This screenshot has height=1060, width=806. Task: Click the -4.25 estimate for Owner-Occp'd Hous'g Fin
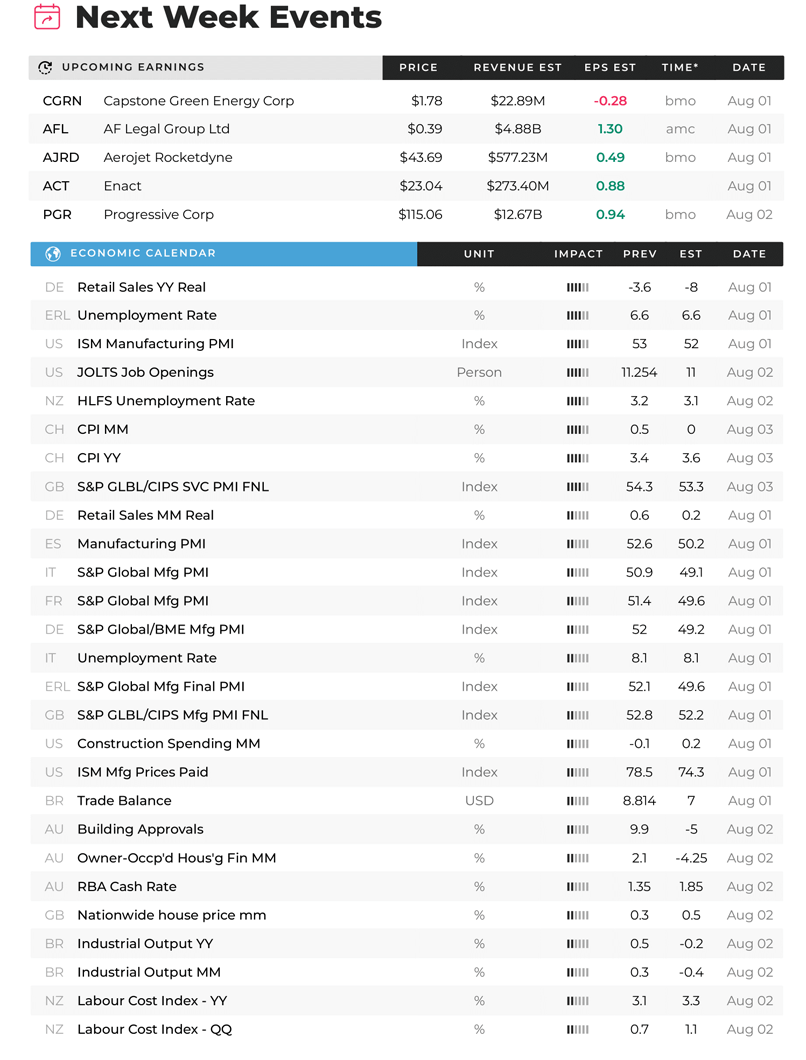[691, 858]
